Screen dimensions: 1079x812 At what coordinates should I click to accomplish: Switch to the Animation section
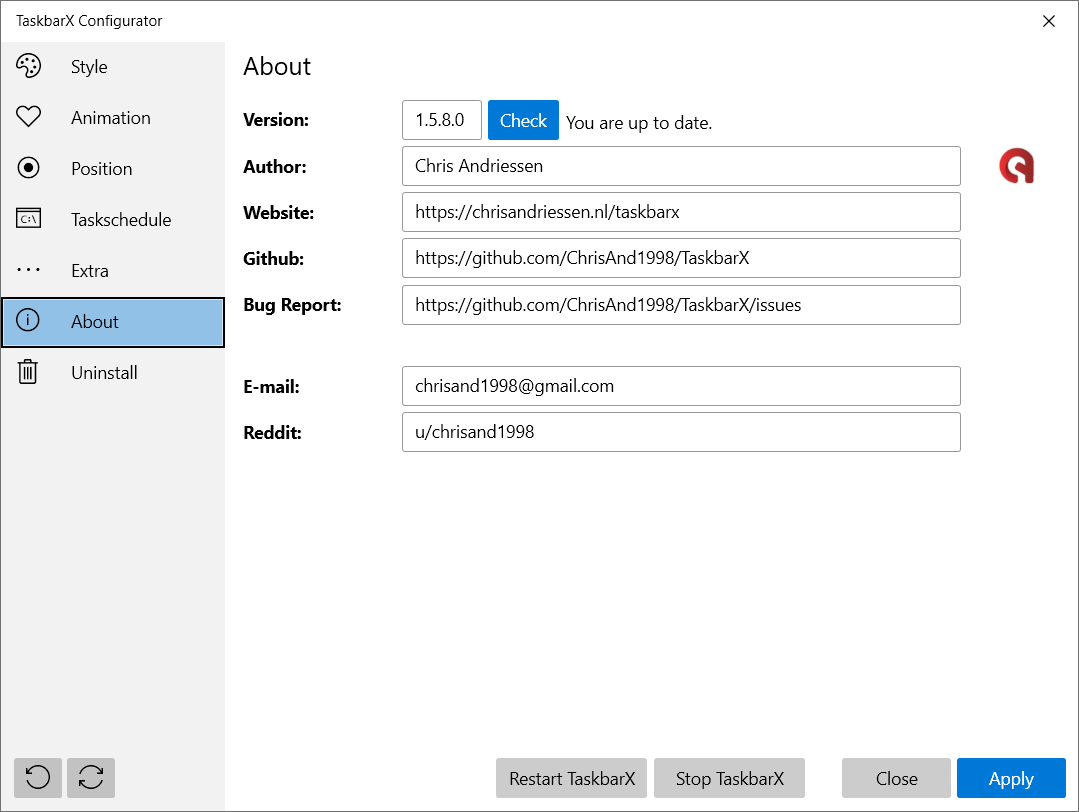(x=113, y=118)
